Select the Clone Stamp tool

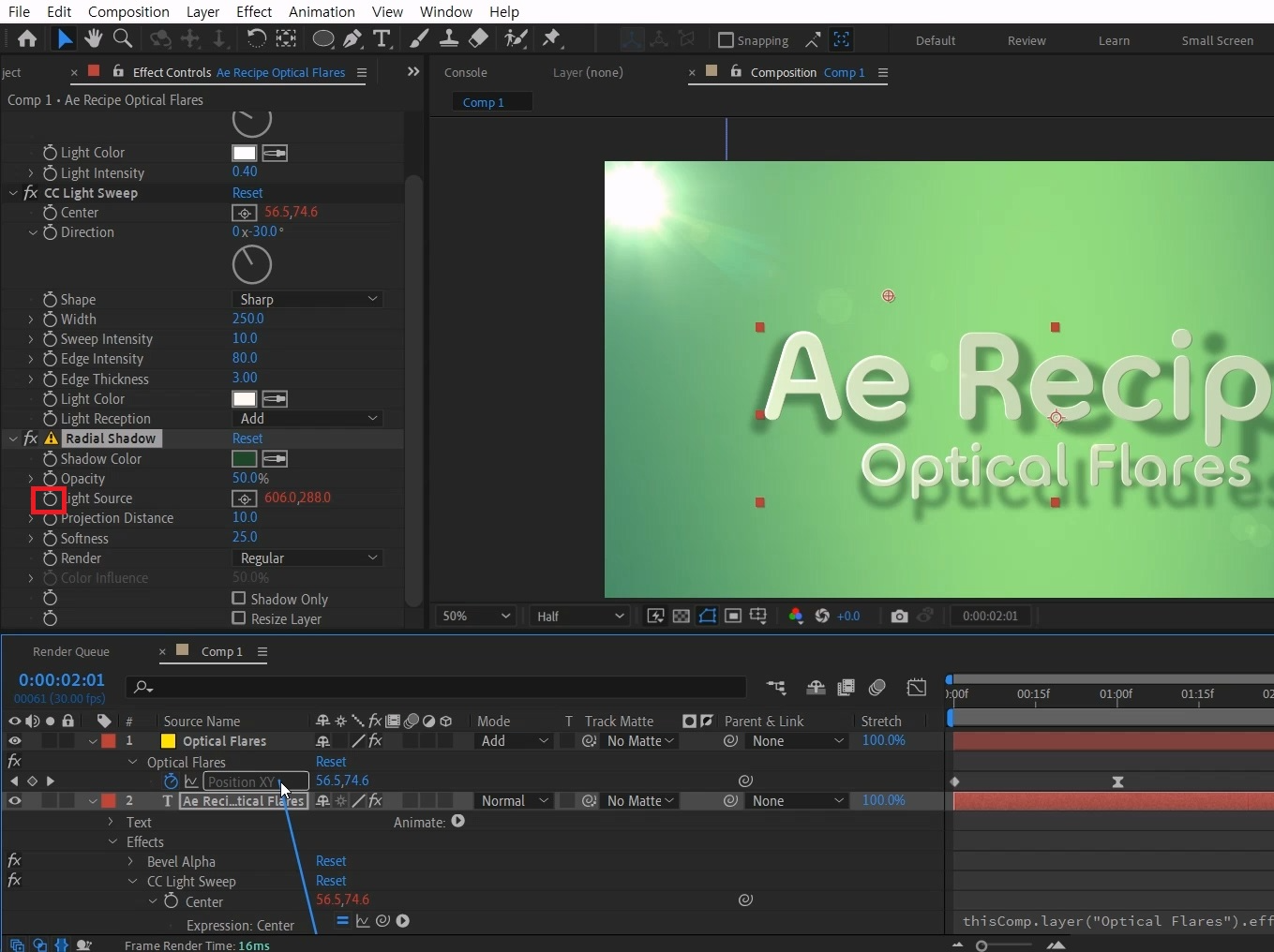click(x=449, y=38)
